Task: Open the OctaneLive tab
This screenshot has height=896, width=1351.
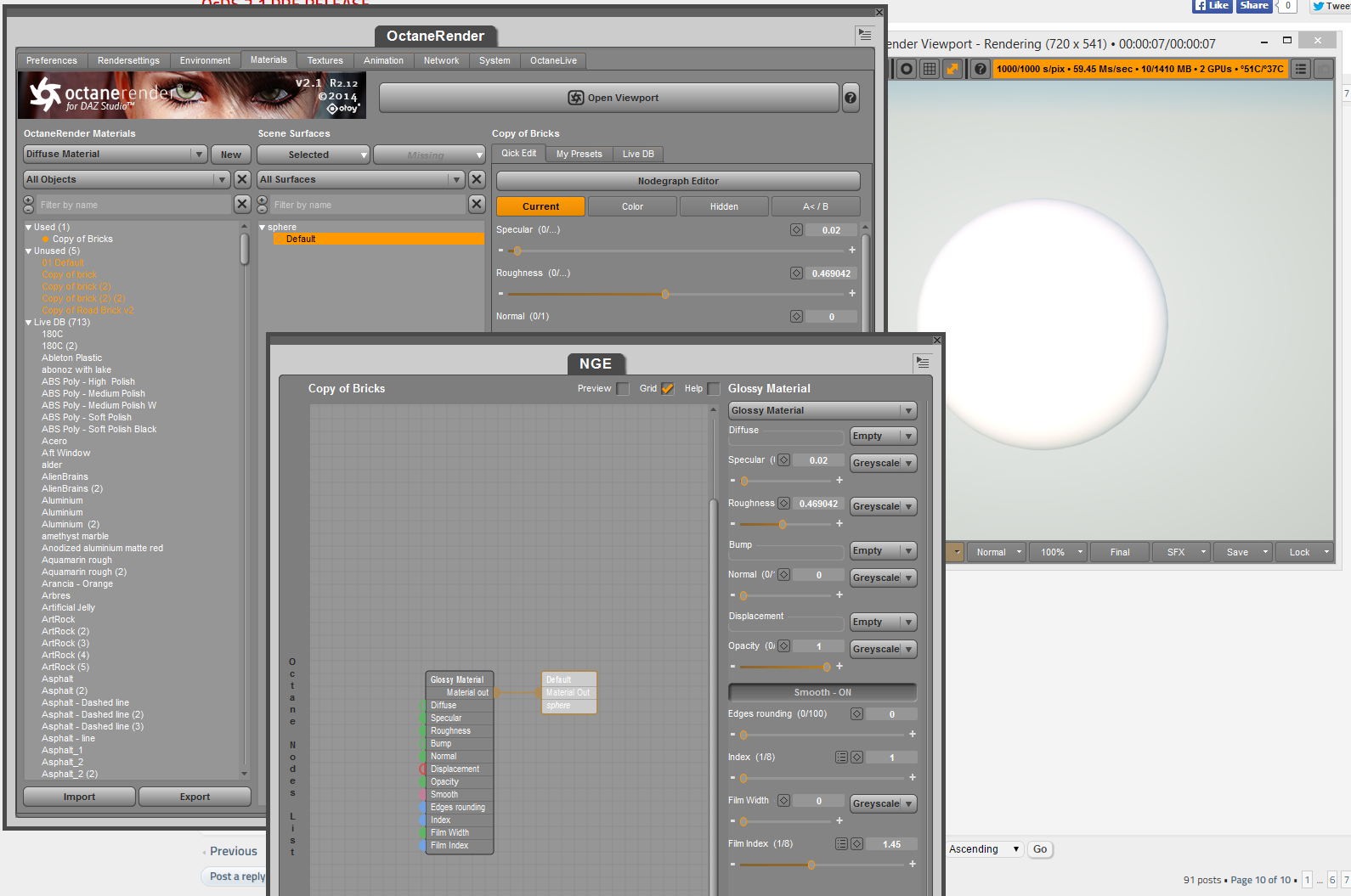Action: (553, 60)
